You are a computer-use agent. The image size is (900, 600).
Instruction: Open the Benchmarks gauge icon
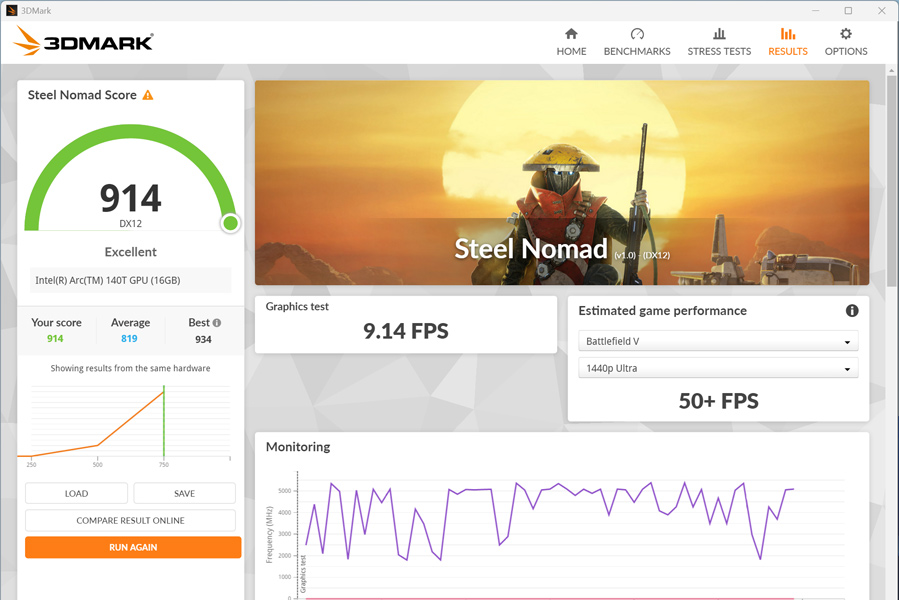point(637,34)
